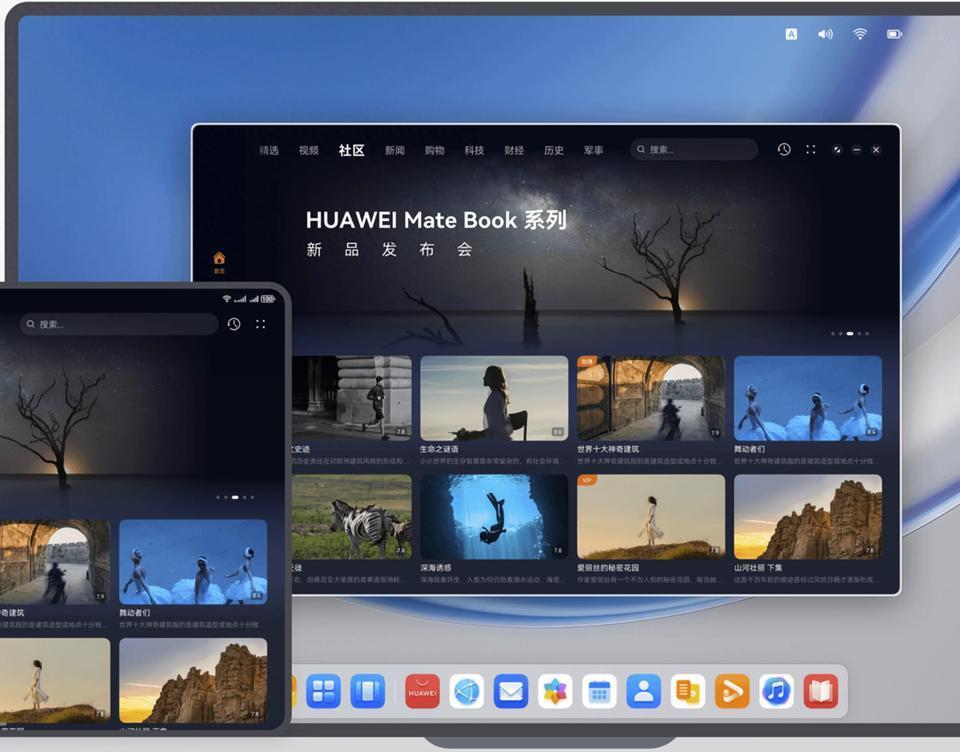Image resolution: width=960 pixels, height=752 pixels.
Task: Click the 深海诱惑 title text
Action: [435, 568]
